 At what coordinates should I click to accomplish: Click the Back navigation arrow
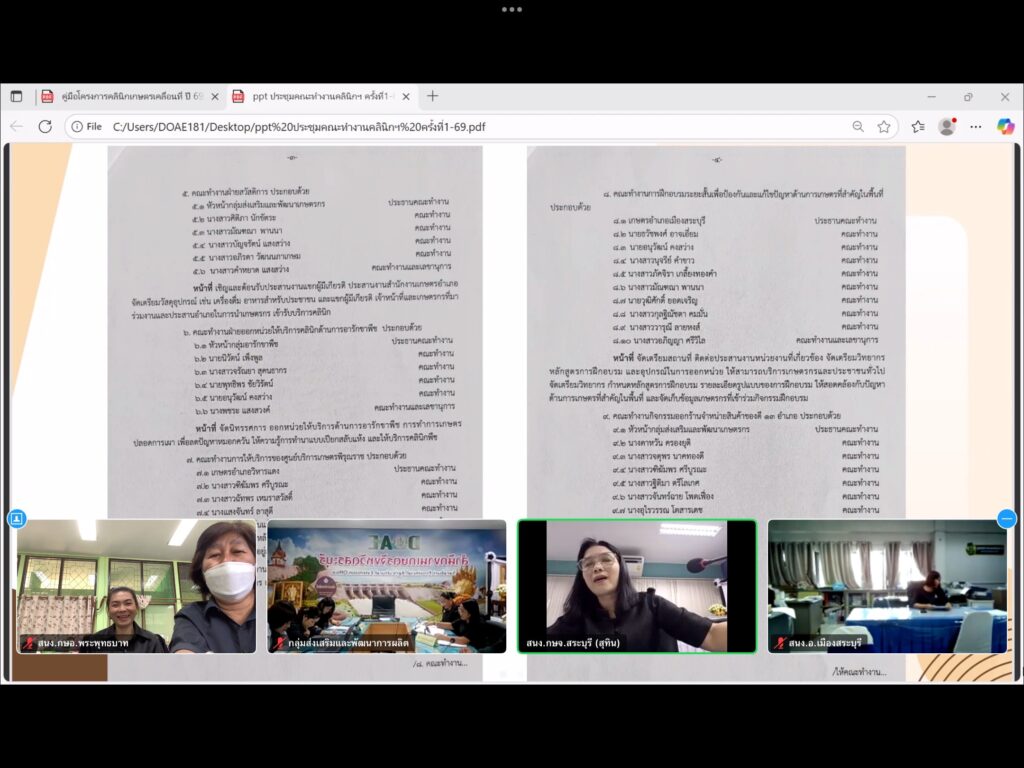point(16,127)
